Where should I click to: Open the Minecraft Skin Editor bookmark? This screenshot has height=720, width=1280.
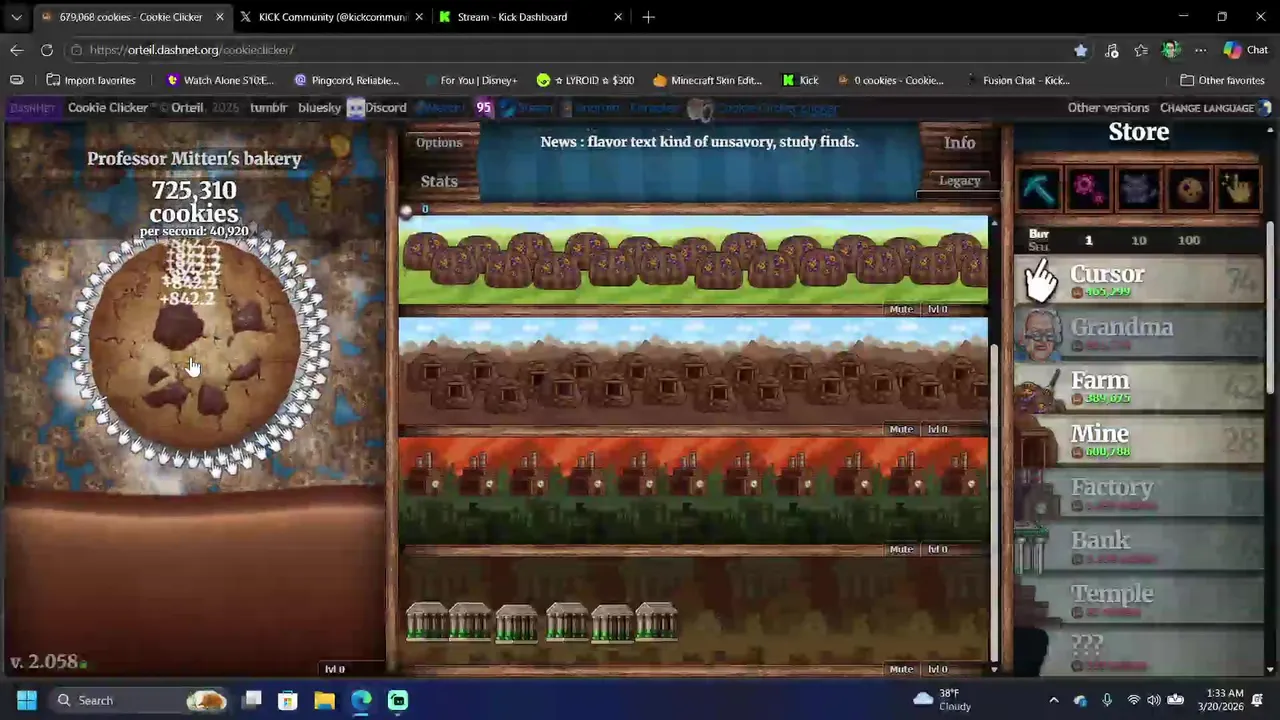707,80
